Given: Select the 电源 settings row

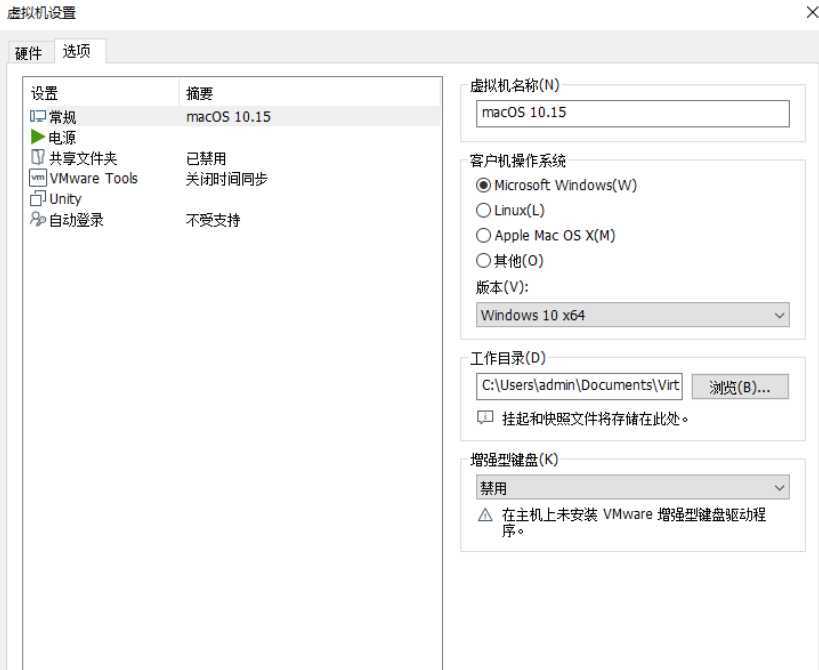Looking at the screenshot, I should (x=233, y=137).
